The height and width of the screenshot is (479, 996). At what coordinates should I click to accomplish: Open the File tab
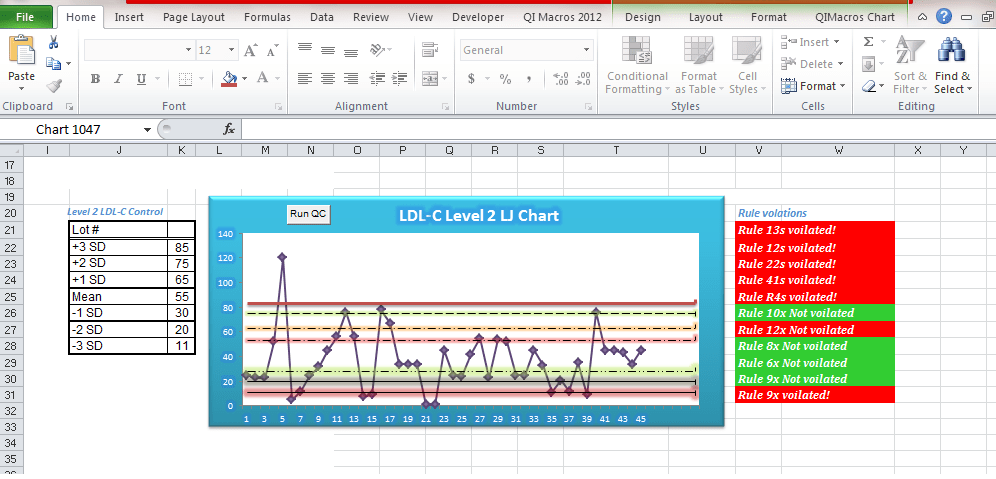point(25,17)
